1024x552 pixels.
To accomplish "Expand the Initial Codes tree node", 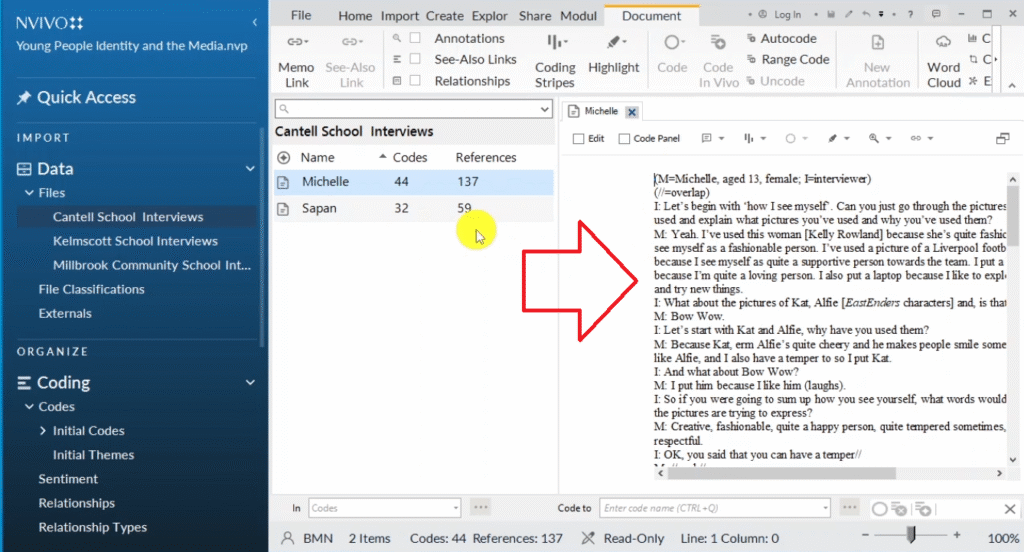I will [x=42, y=431].
